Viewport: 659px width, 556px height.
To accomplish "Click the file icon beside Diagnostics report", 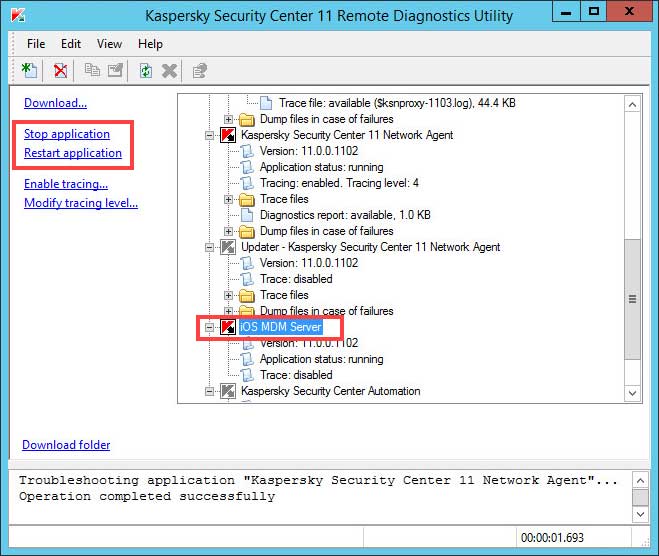I will click(247, 215).
